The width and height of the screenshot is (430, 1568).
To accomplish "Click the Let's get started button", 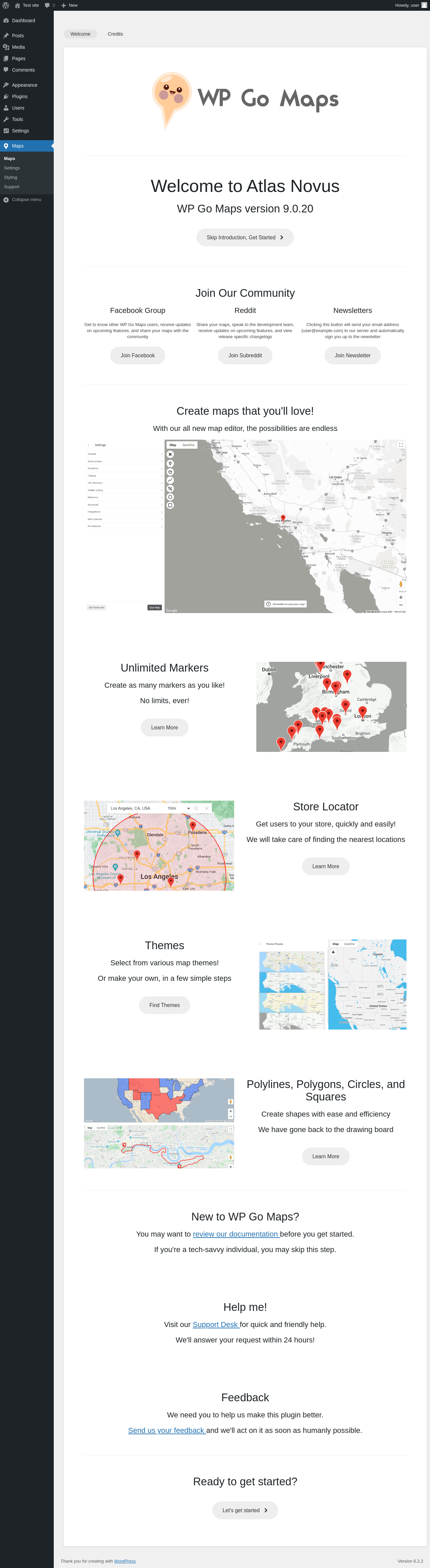I will (245, 1510).
